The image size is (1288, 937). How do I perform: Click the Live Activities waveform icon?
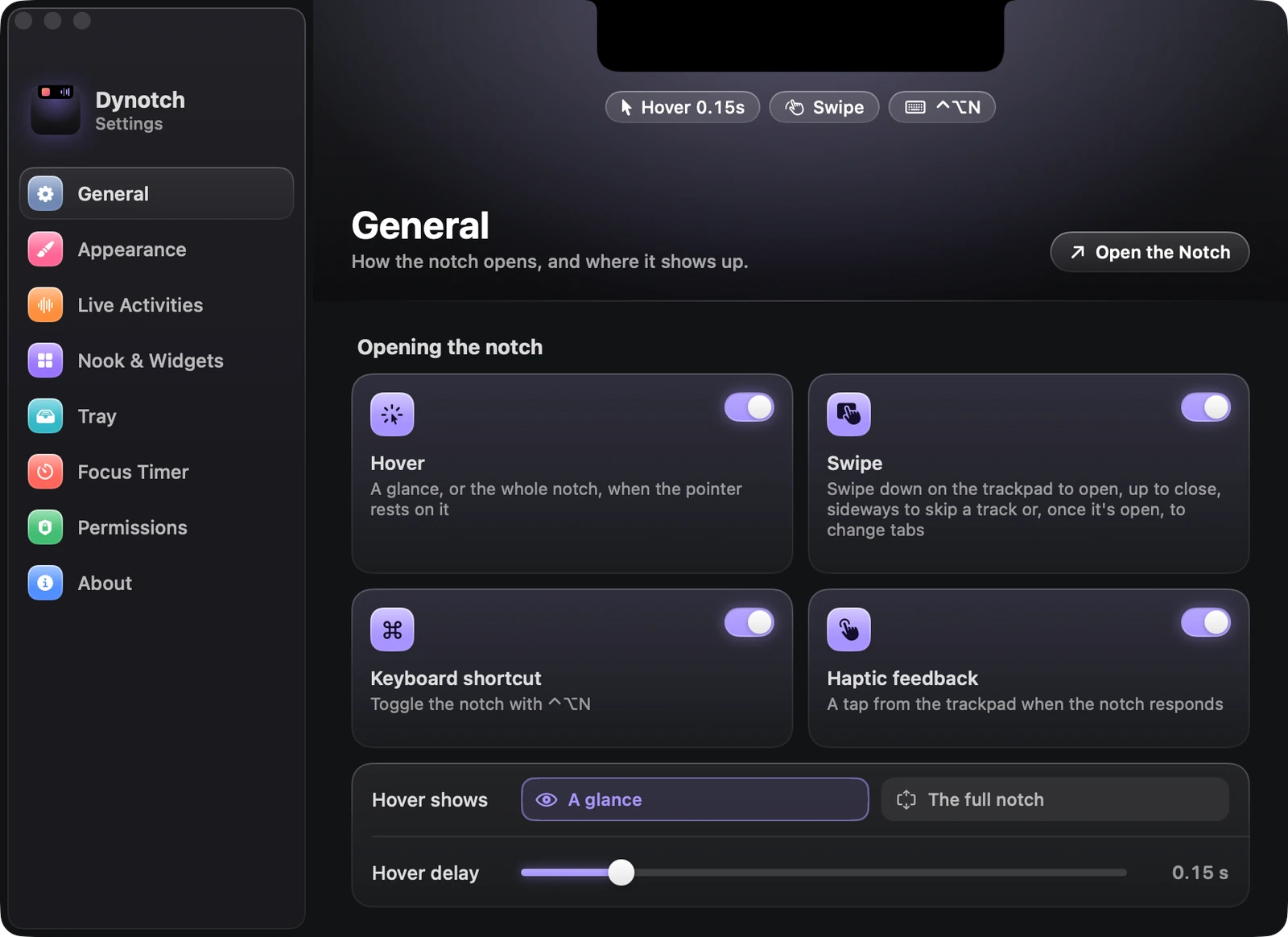click(x=45, y=305)
